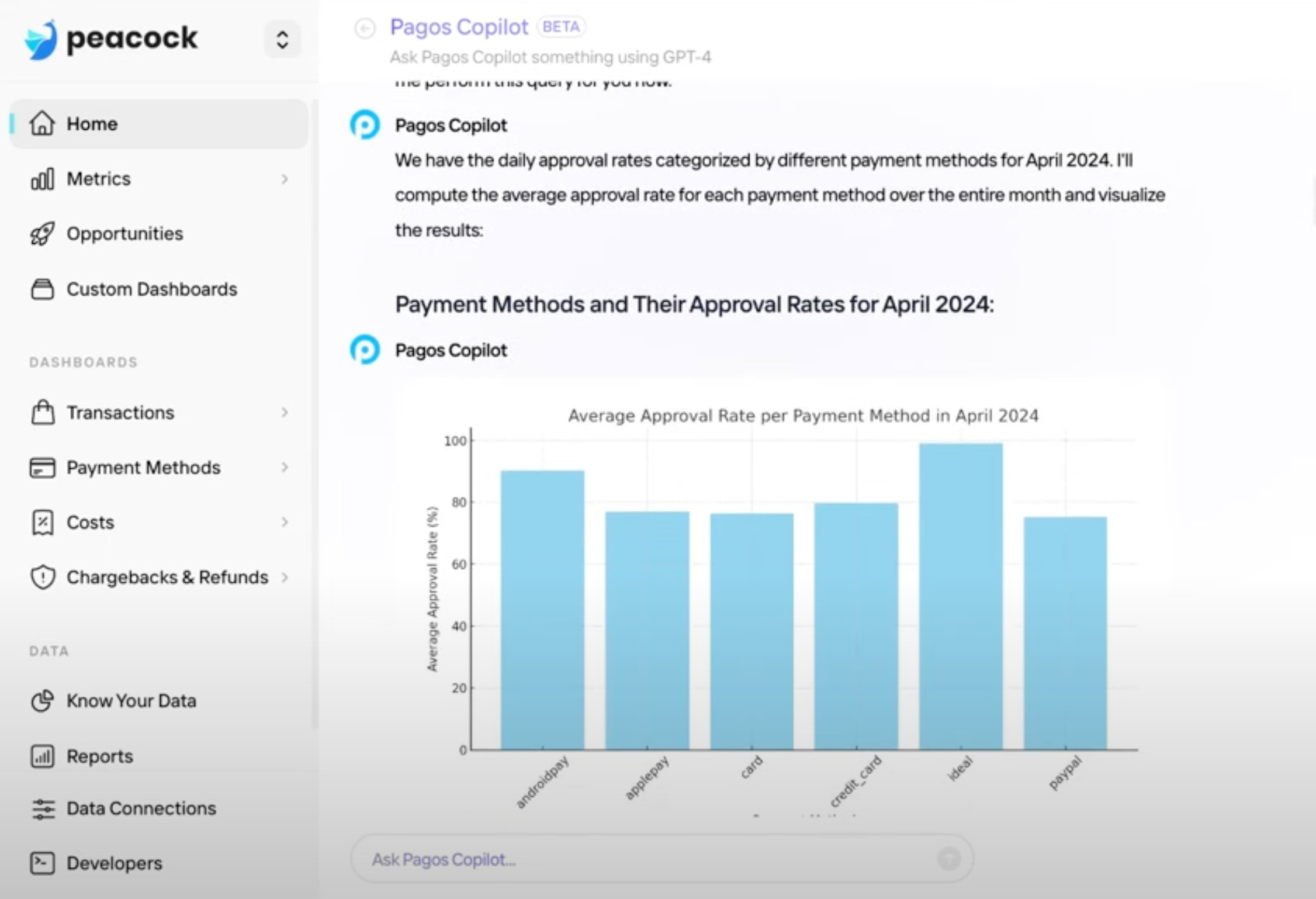
Task: Click the Costs percent icon
Action: (42, 523)
